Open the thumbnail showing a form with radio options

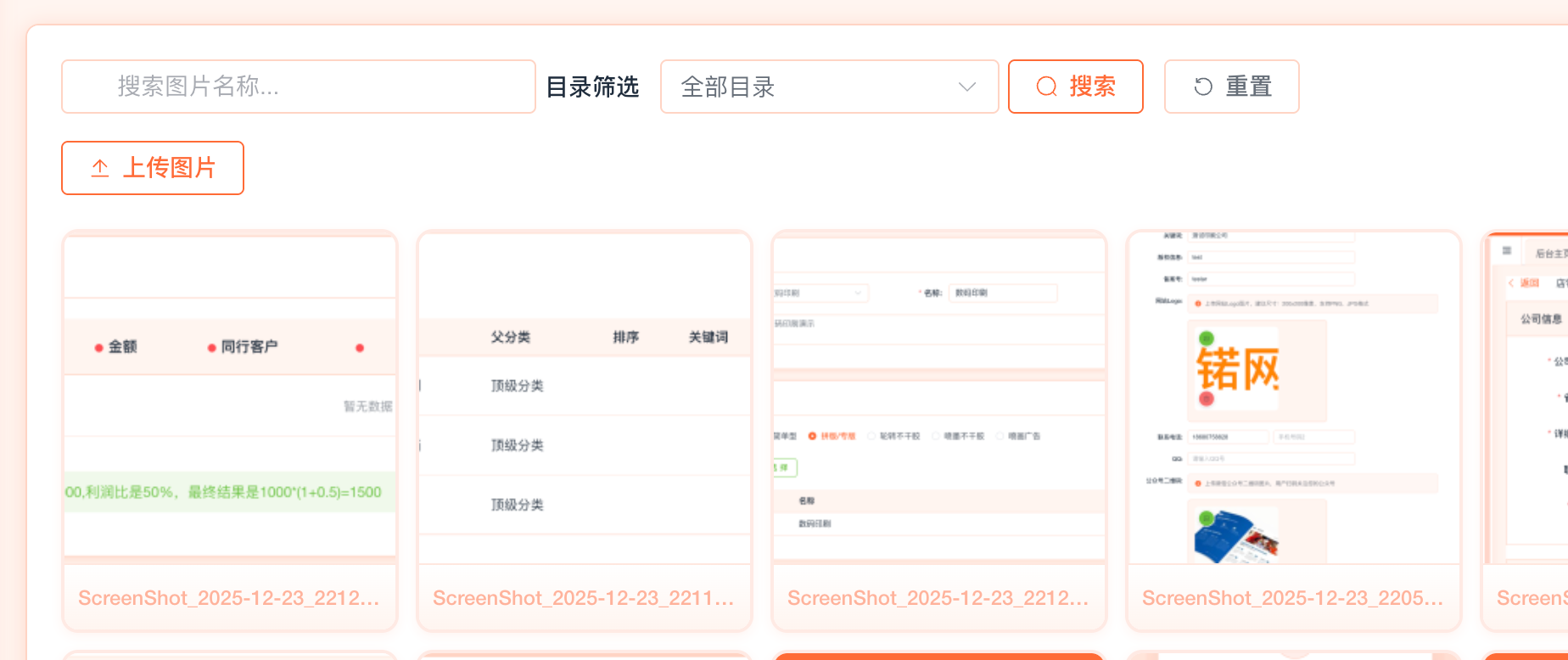point(939,399)
